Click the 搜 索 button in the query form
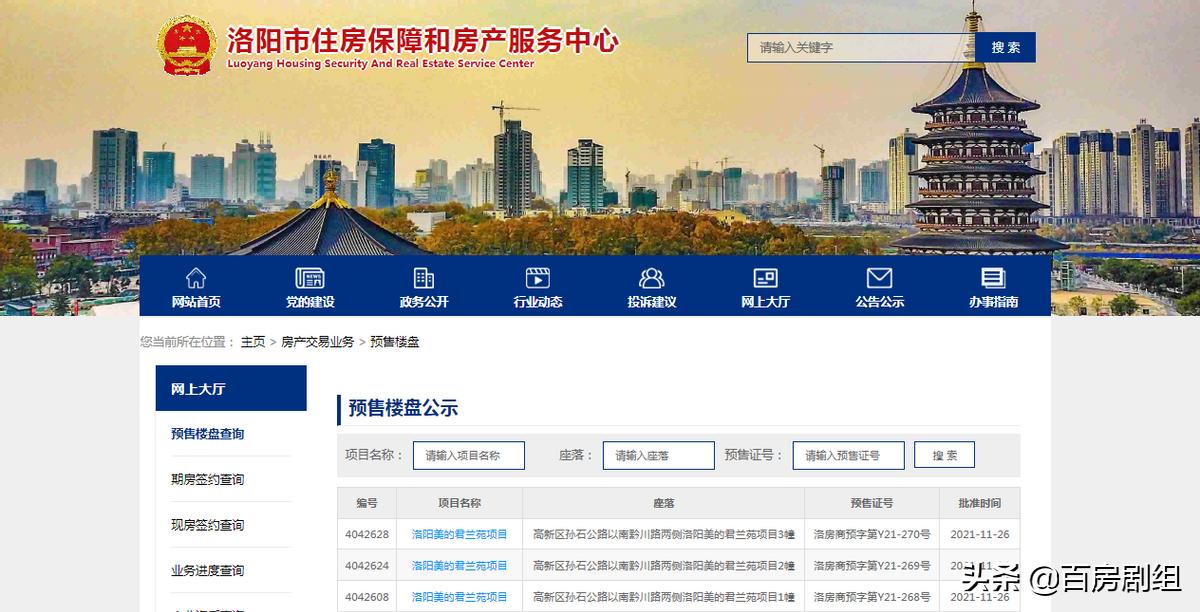The image size is (1200, 612). pos(942,455)
